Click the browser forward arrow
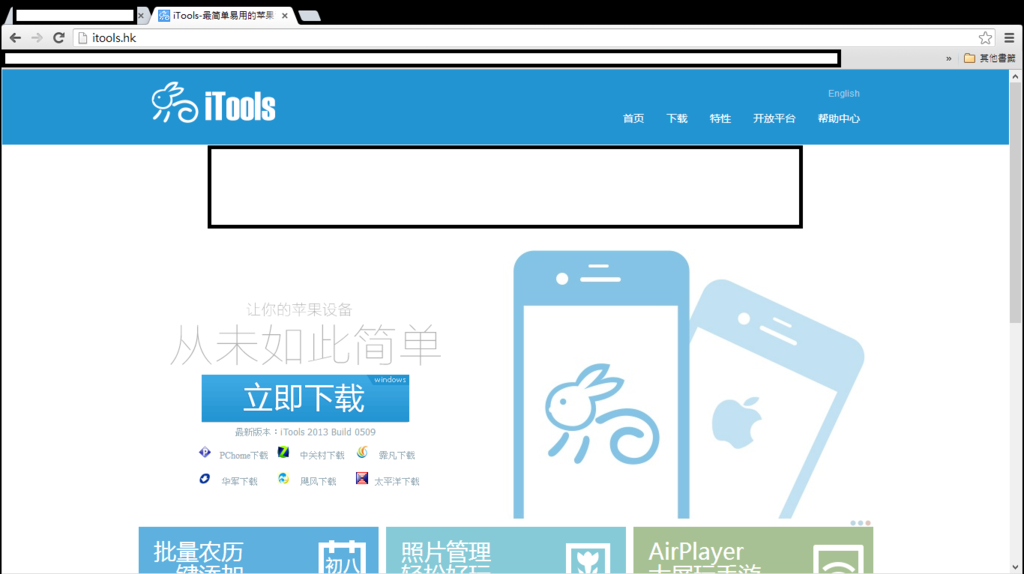Image resolution: width=1024 pixels, height=574 pixels. click(37, 38)
